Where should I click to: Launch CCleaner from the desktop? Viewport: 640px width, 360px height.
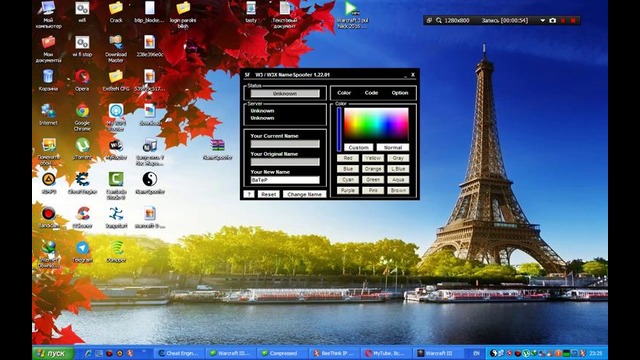tap(82, 217)
